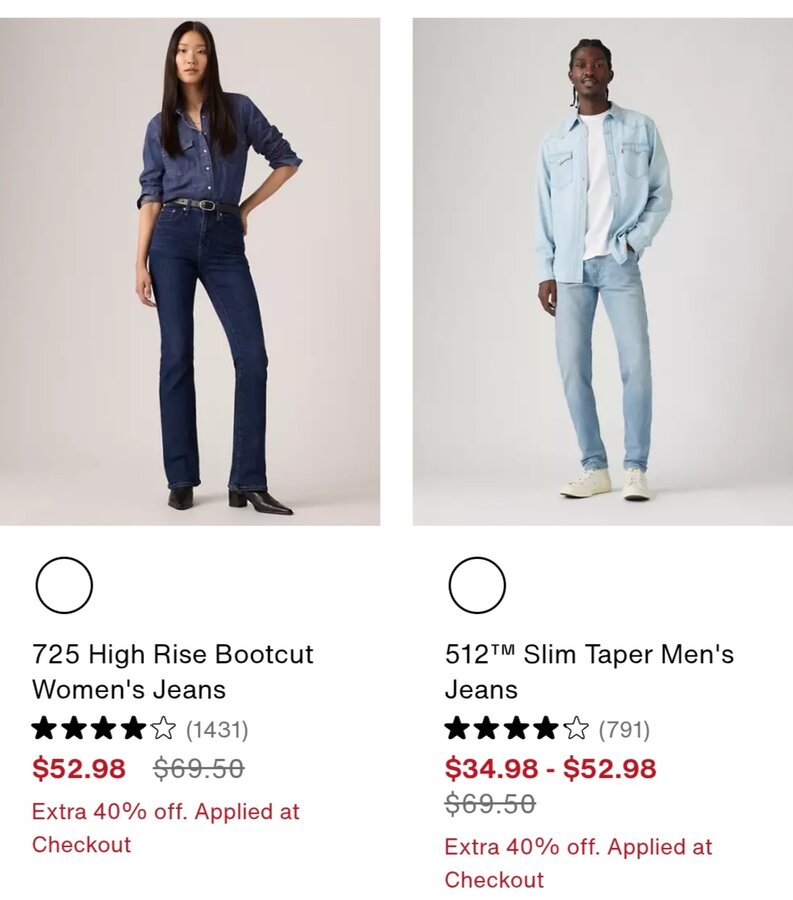The height and width of the screenshot is (900, 793).
Task: Click the first filled star on the 725 Bootcut rating
Action: click(45, 730)
